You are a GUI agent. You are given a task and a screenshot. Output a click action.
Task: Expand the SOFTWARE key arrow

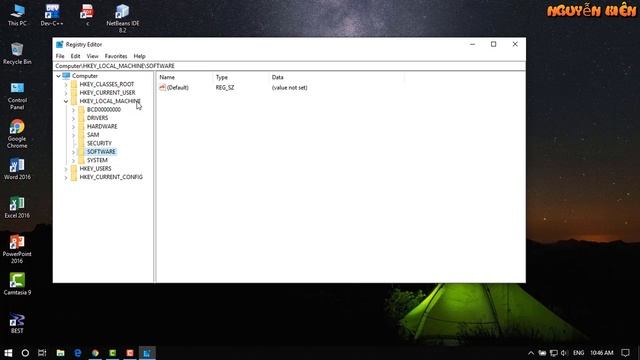pos(73,152)
